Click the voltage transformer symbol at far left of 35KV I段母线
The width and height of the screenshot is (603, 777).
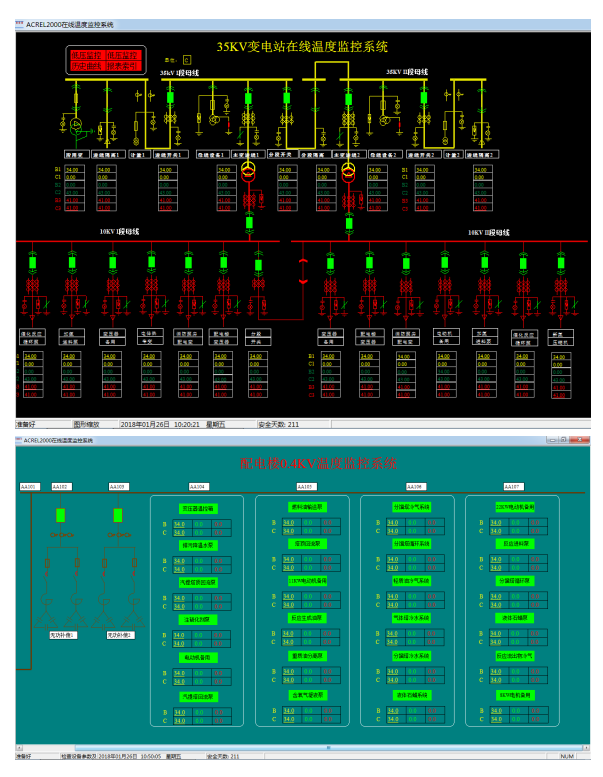(76, 125)
